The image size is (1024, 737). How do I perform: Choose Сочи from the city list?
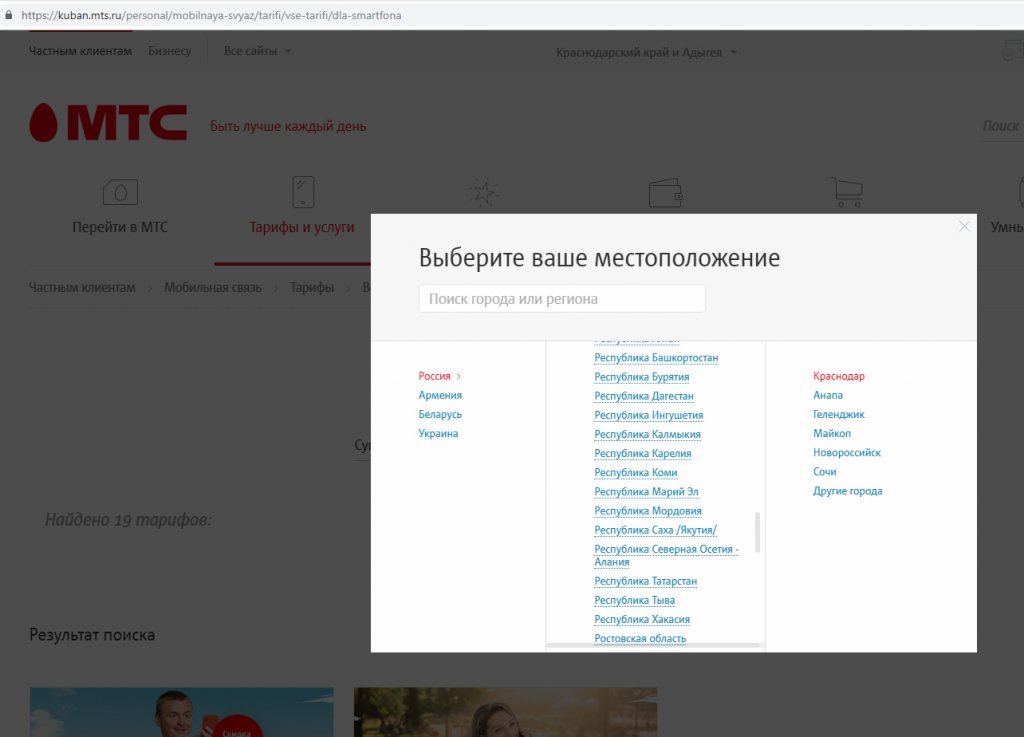[x=825, y=471]
